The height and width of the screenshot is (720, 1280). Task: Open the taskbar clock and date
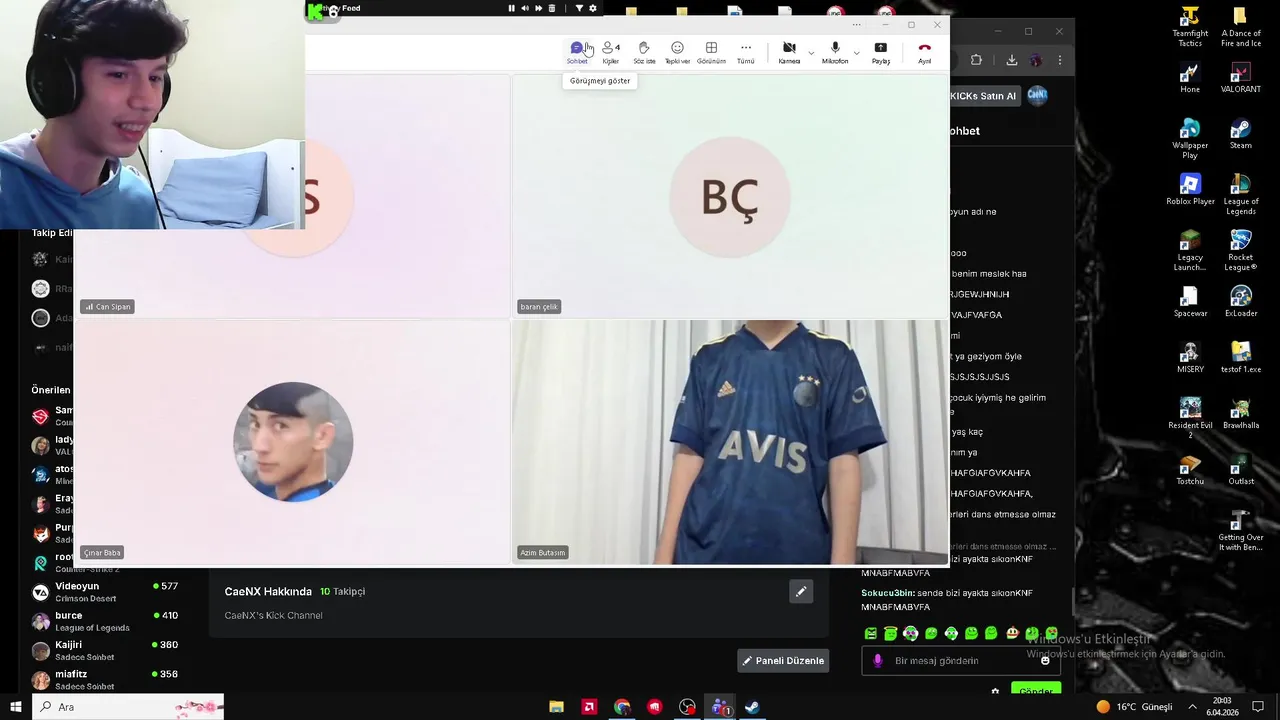tap(1222, 707)
